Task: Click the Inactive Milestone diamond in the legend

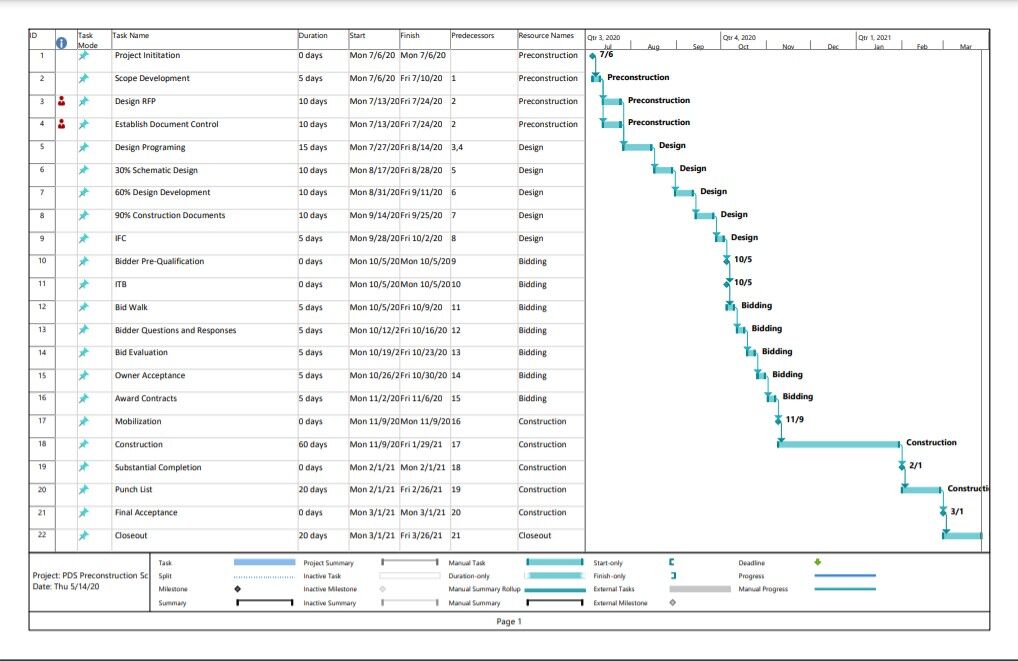Action: tap(382, 589)
